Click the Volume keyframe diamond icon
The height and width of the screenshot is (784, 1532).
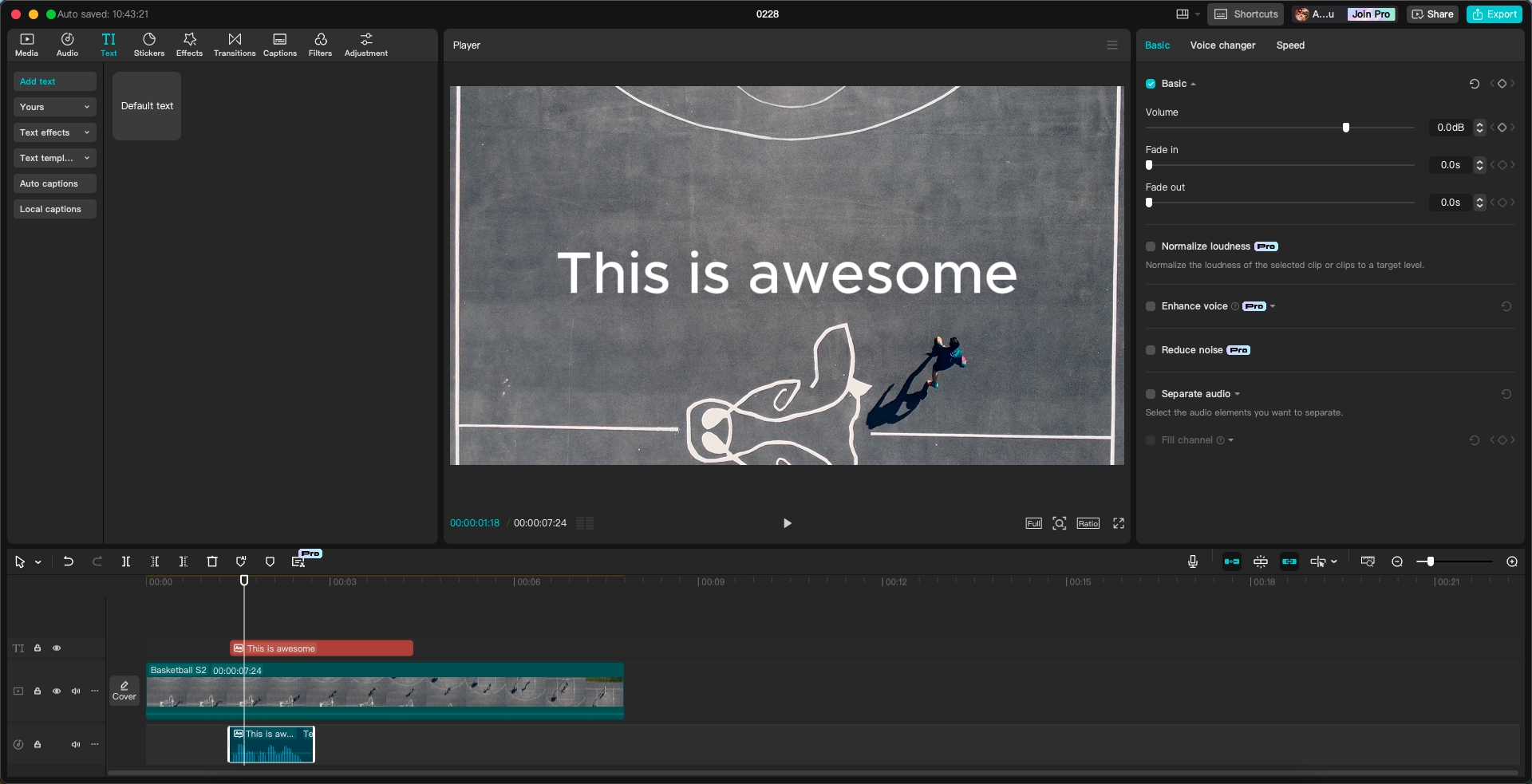pyautogui.click(x=1502, y=128)
